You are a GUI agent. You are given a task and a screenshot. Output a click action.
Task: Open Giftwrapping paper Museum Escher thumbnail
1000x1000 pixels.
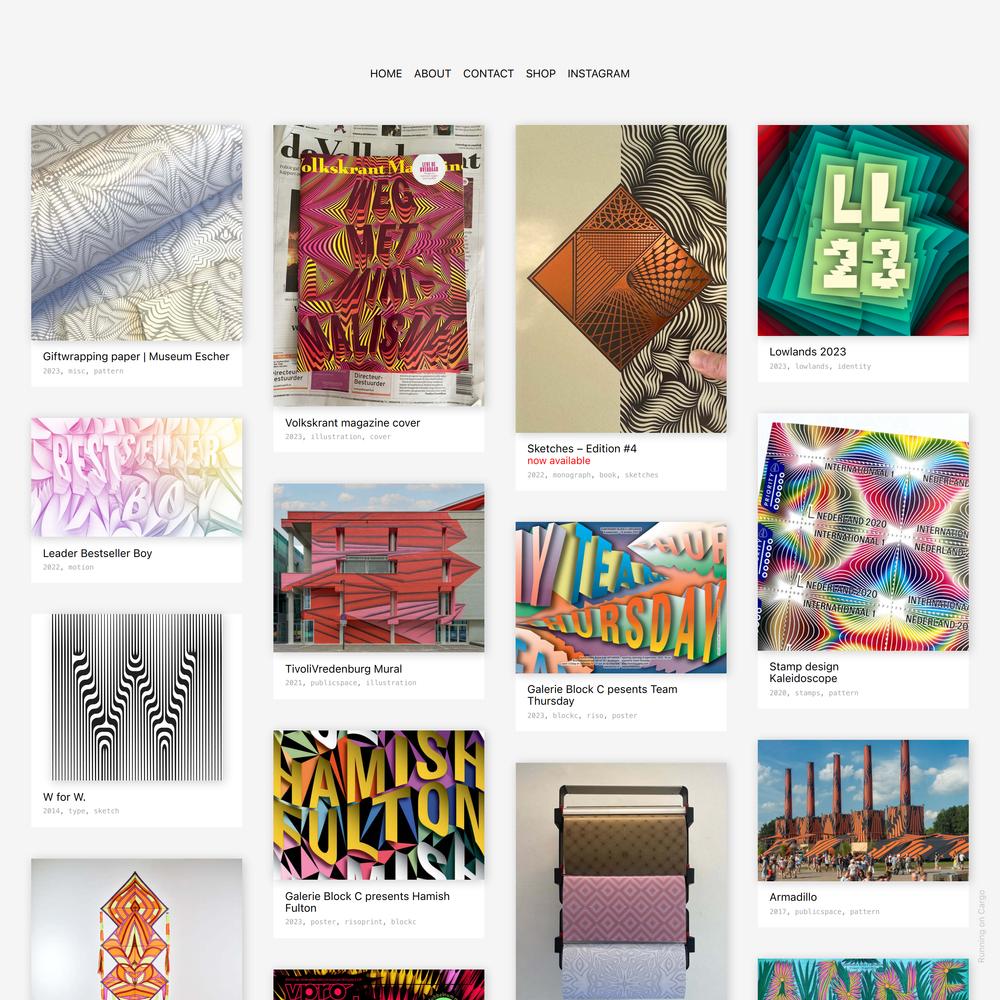click(136, 233)
